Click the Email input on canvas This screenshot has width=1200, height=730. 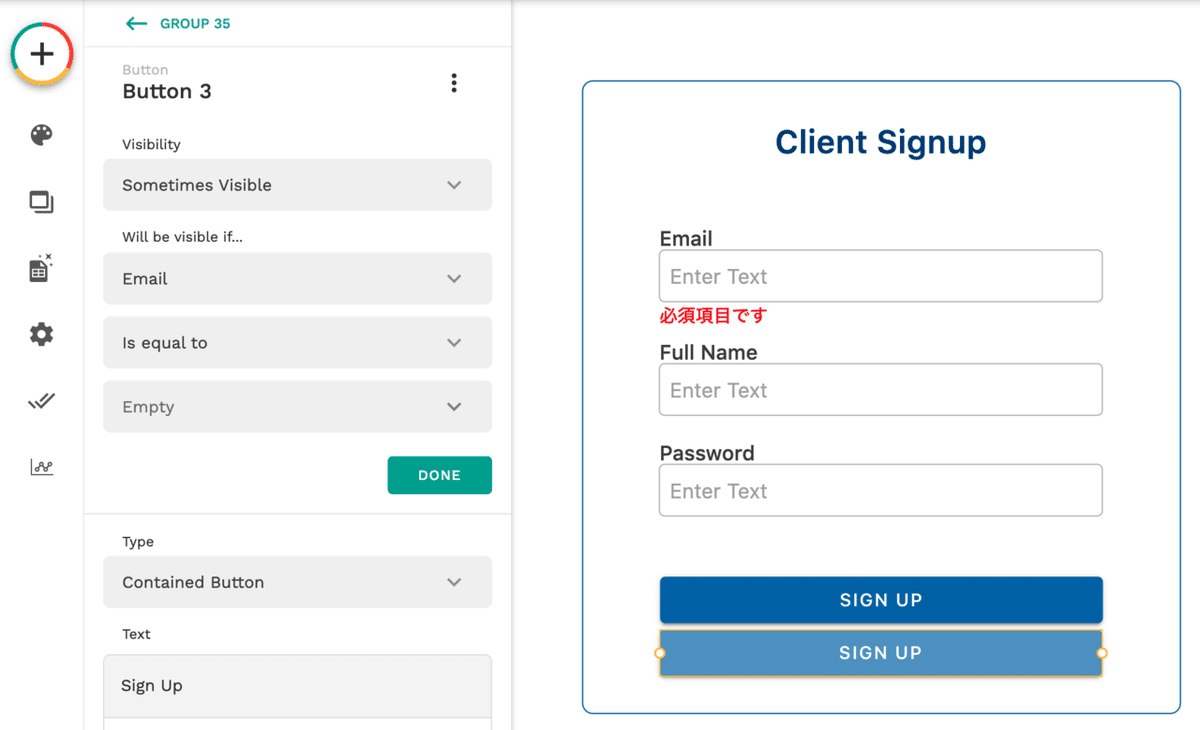coord(880,277)
